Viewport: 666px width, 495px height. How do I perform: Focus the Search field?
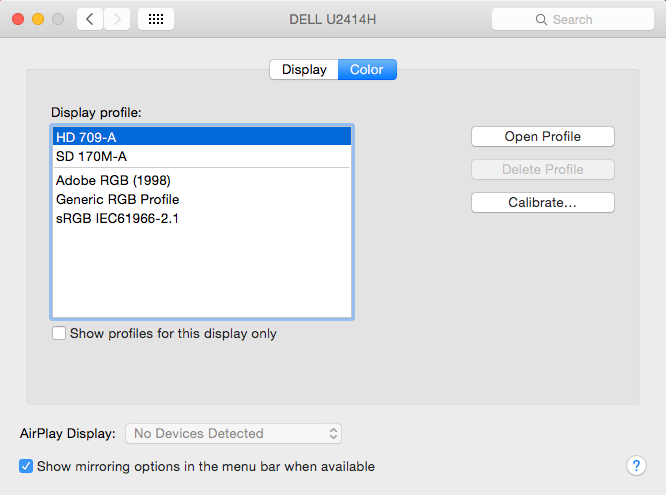coord(573,19)
